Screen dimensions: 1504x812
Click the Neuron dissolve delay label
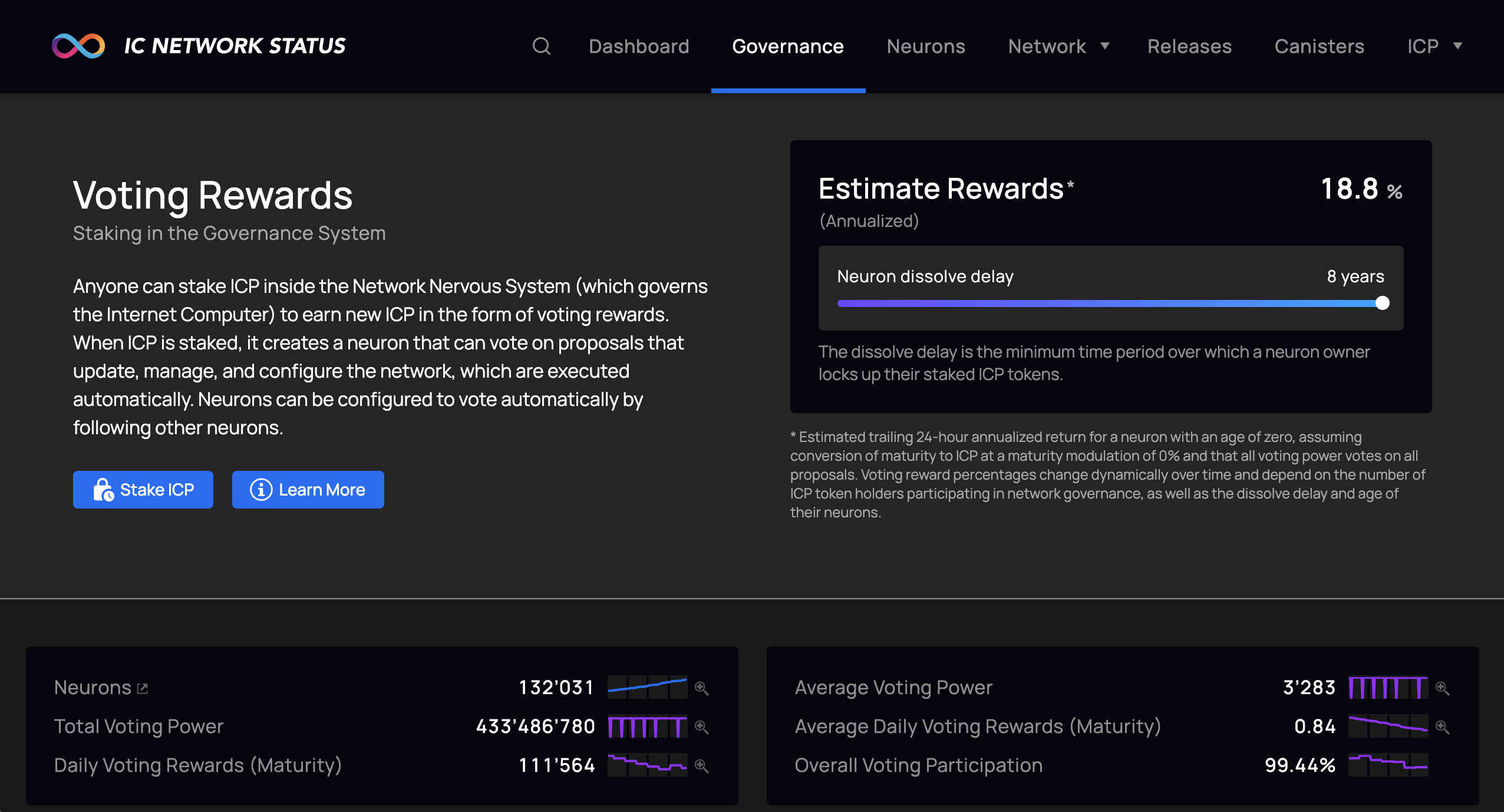click(x=925, y=276)
